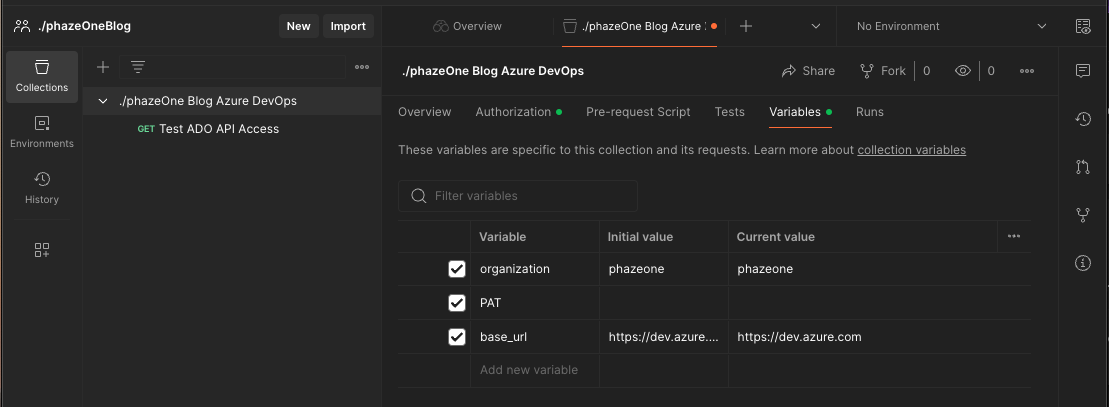Image resolution: width=1109 pixels, height=407 pixels.
Task: Click the Filter variables search field
Action: tap(518, 196)
